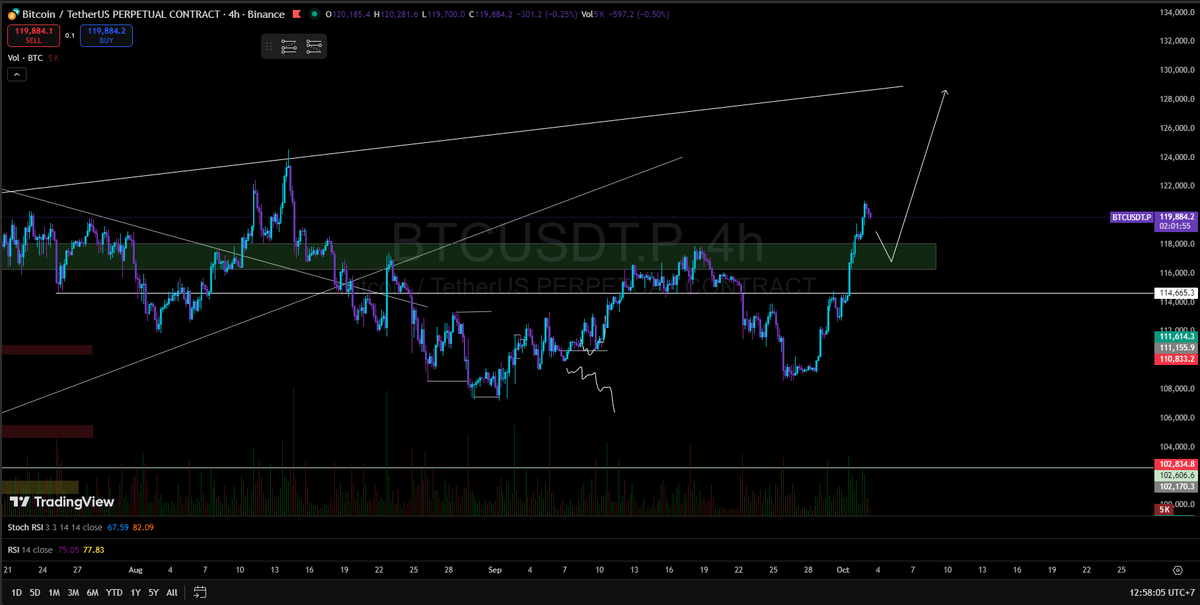Toggle the Vol BTC indicator legend
1200x605 pixels.
tap(25, 57)
